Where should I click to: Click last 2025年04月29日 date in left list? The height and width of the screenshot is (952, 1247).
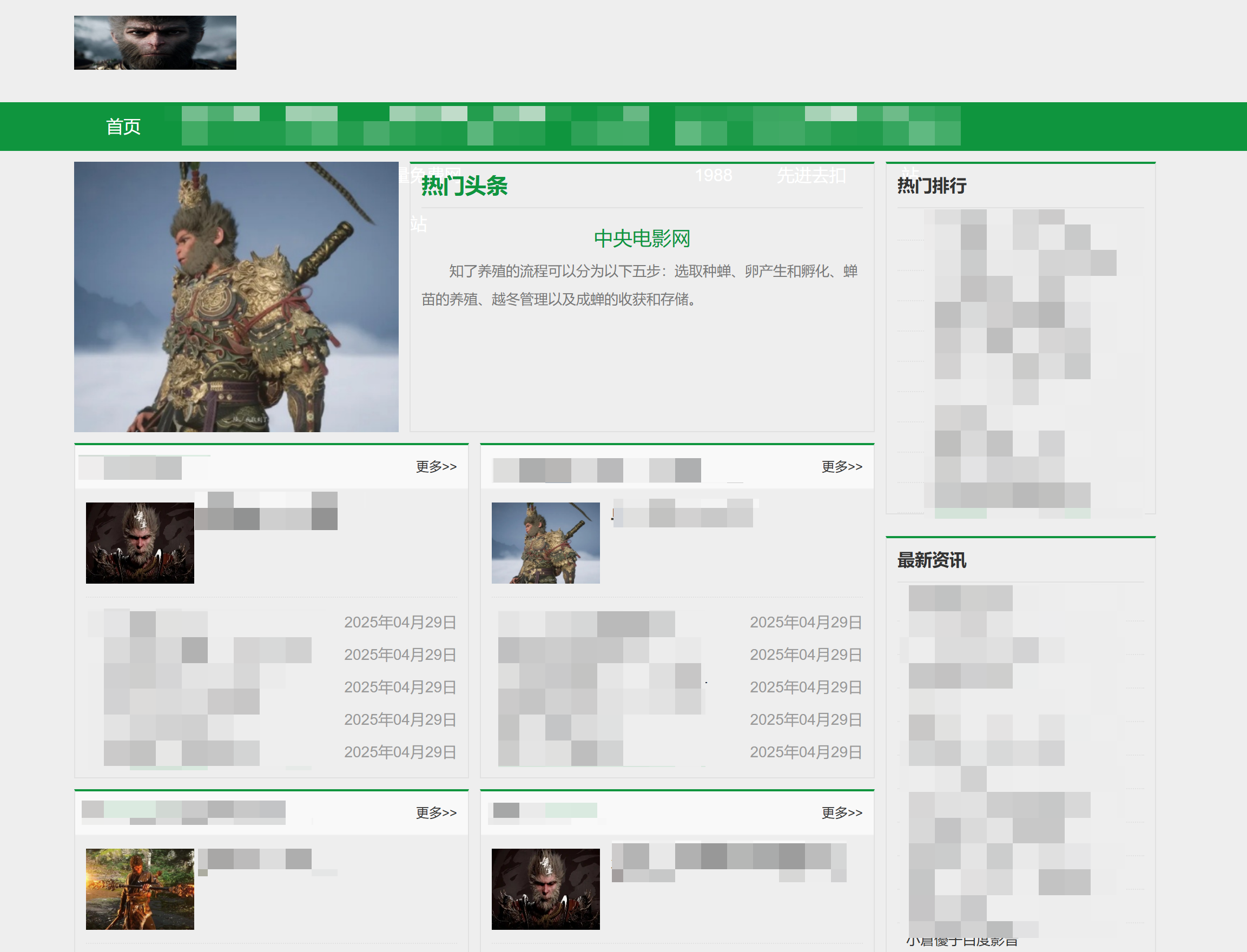pos(400,752)
